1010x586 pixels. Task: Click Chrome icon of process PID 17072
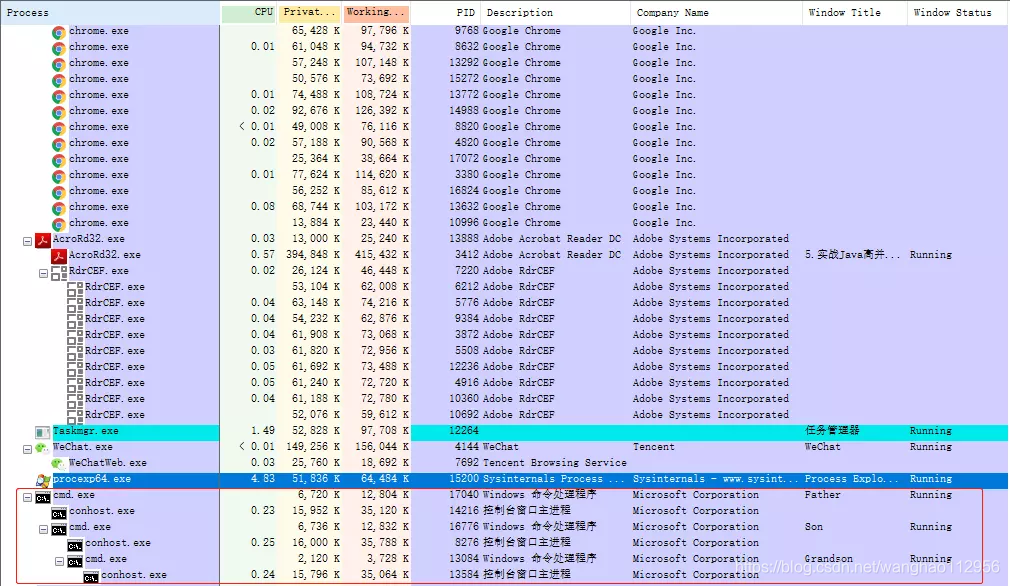tap(59, 160)
